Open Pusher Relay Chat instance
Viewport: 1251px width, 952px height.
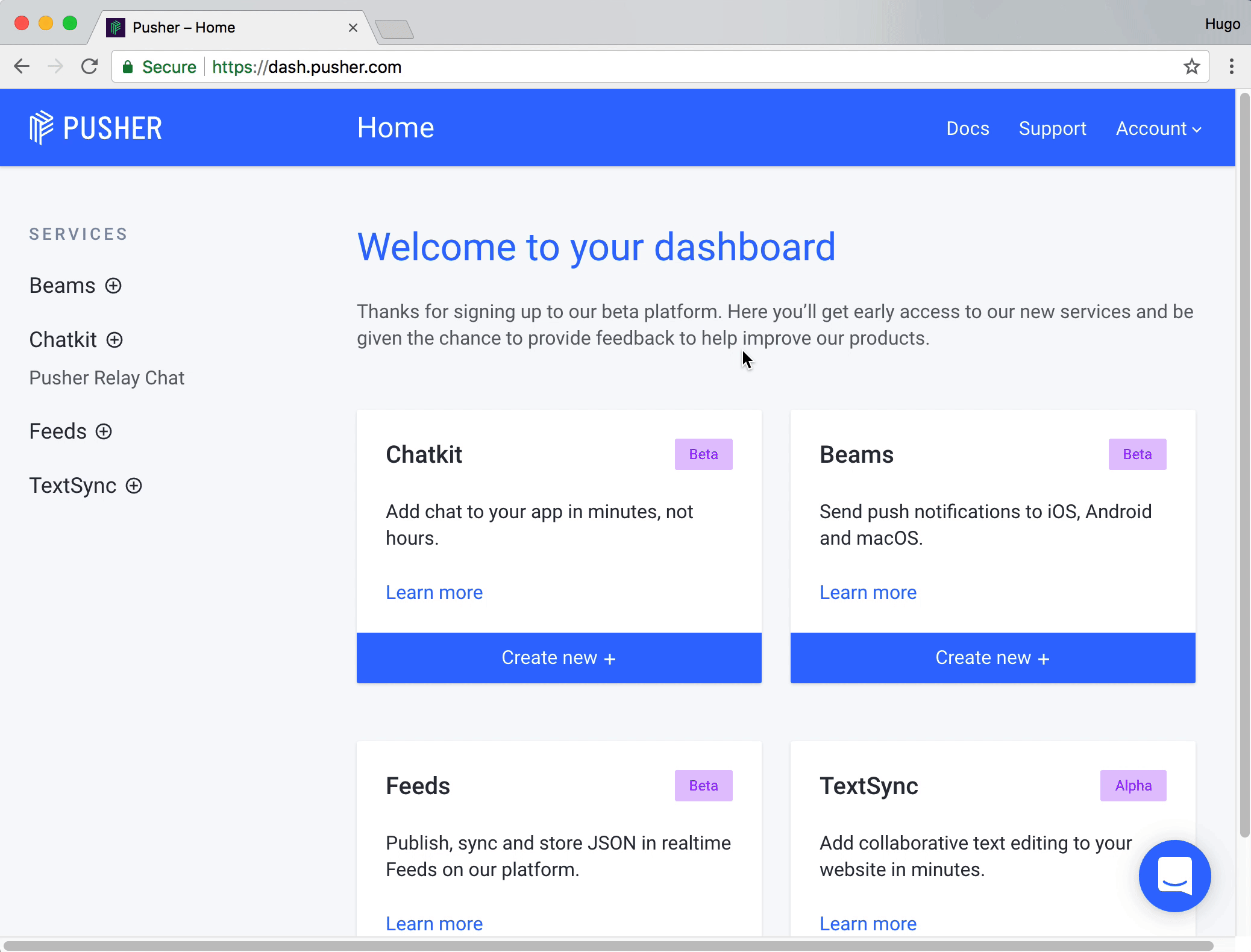click(x=107, y=378)
